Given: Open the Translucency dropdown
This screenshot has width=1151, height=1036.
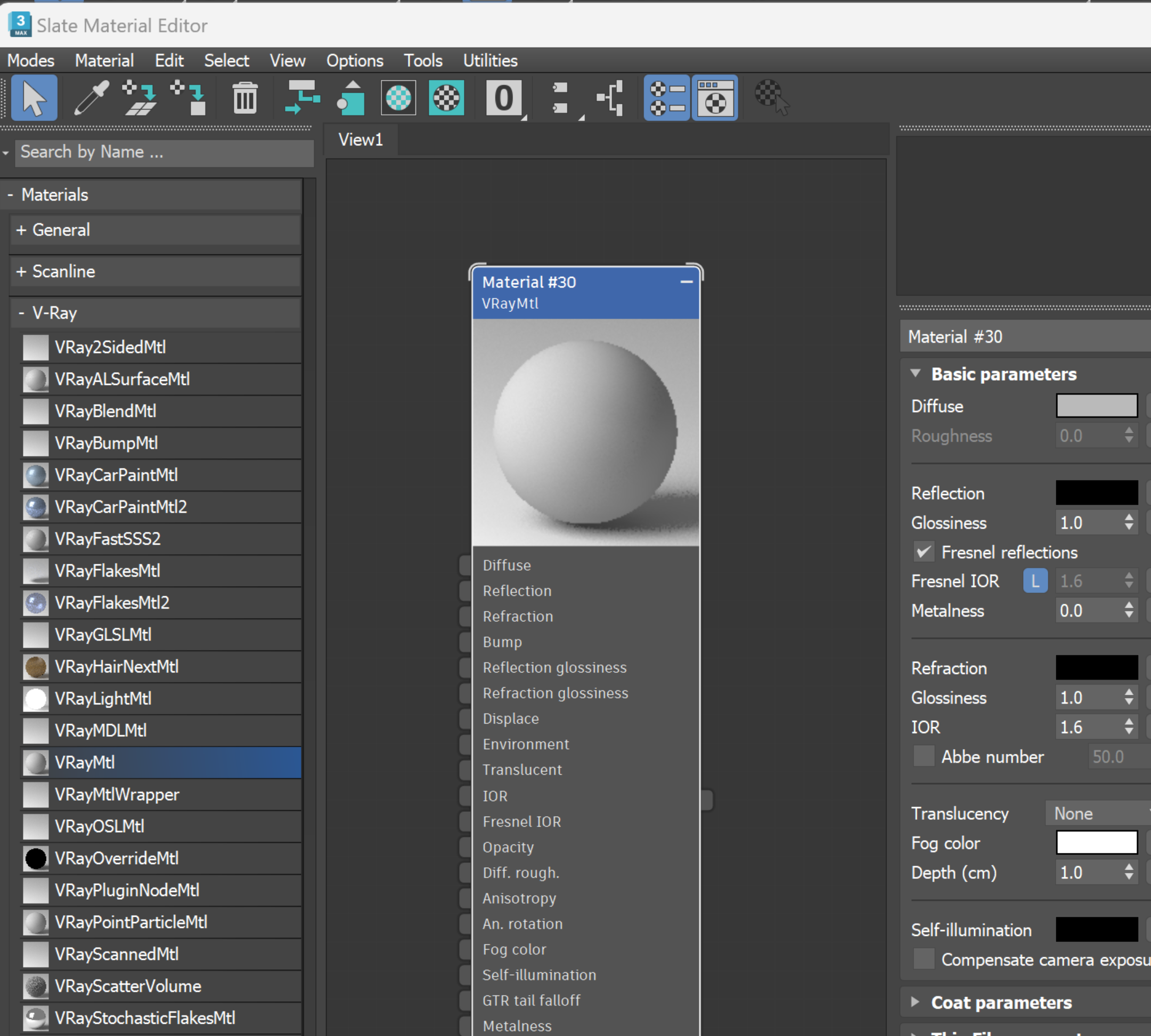Looking at the screenshot, I should point(1099,813).
